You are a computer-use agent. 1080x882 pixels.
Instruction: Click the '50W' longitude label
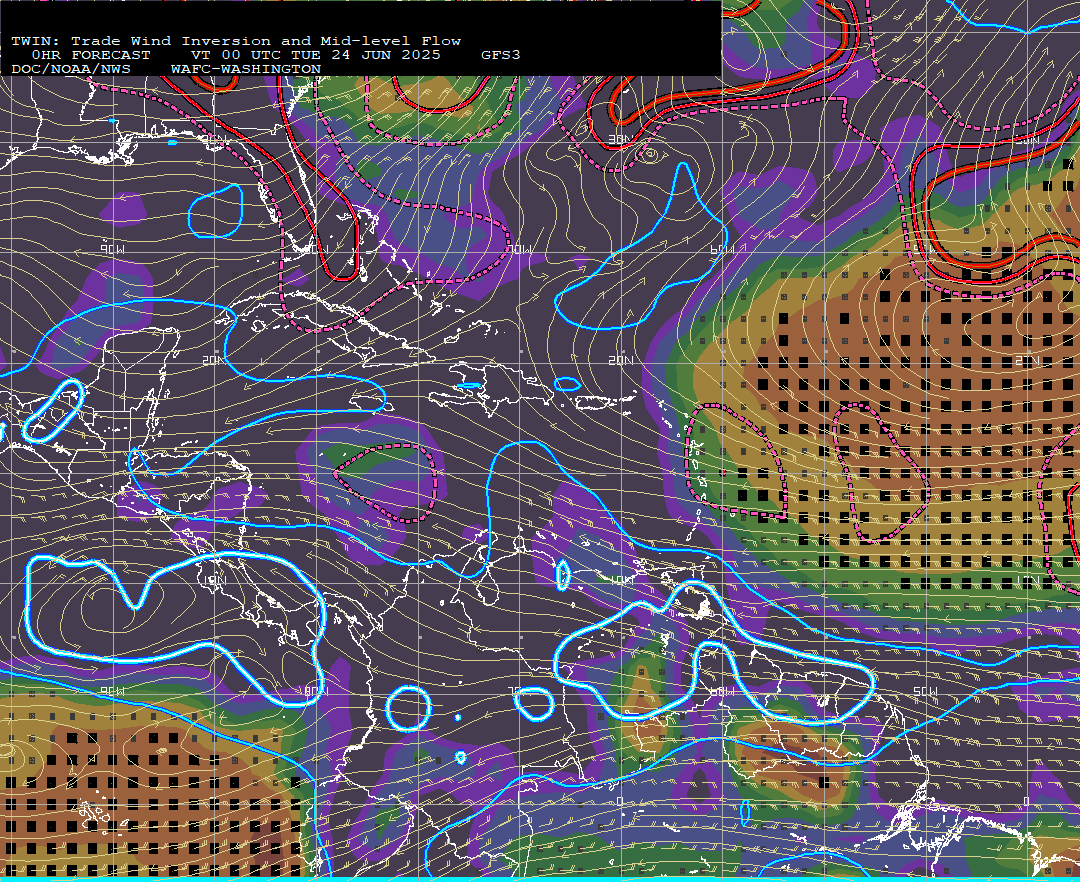[x=924, y=691]
